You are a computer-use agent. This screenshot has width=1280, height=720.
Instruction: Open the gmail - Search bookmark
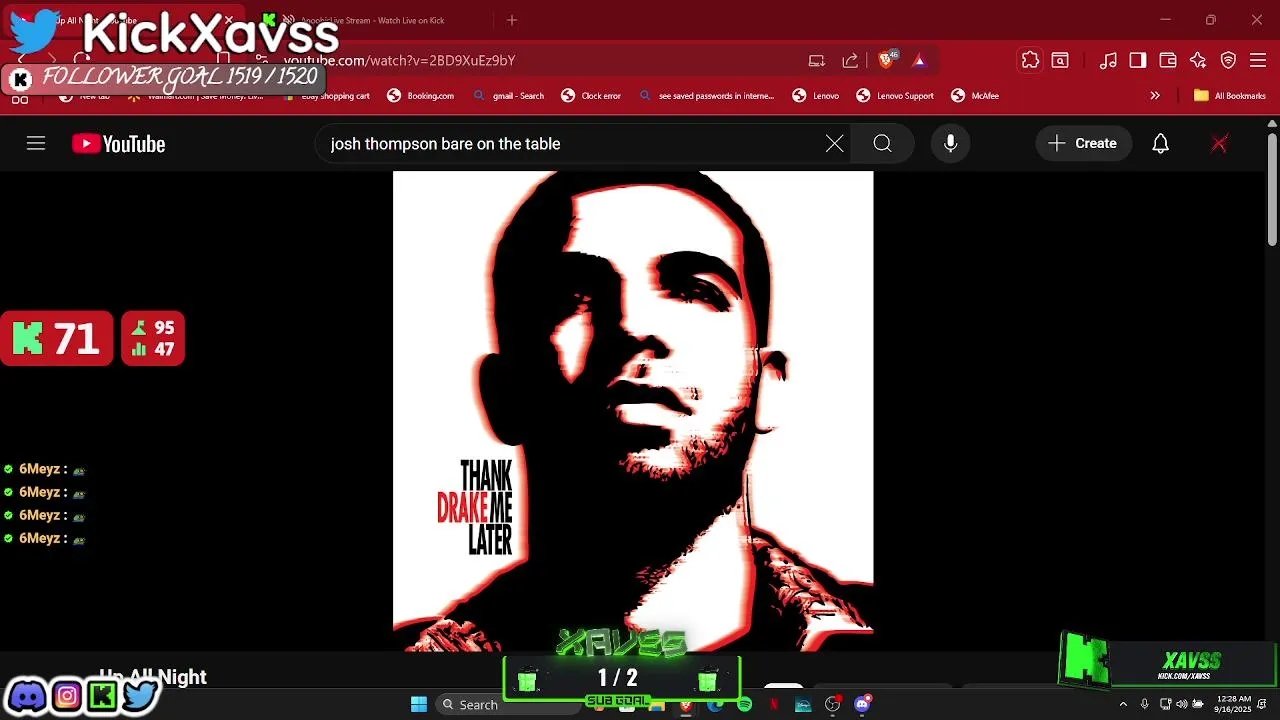pos(508,96)
